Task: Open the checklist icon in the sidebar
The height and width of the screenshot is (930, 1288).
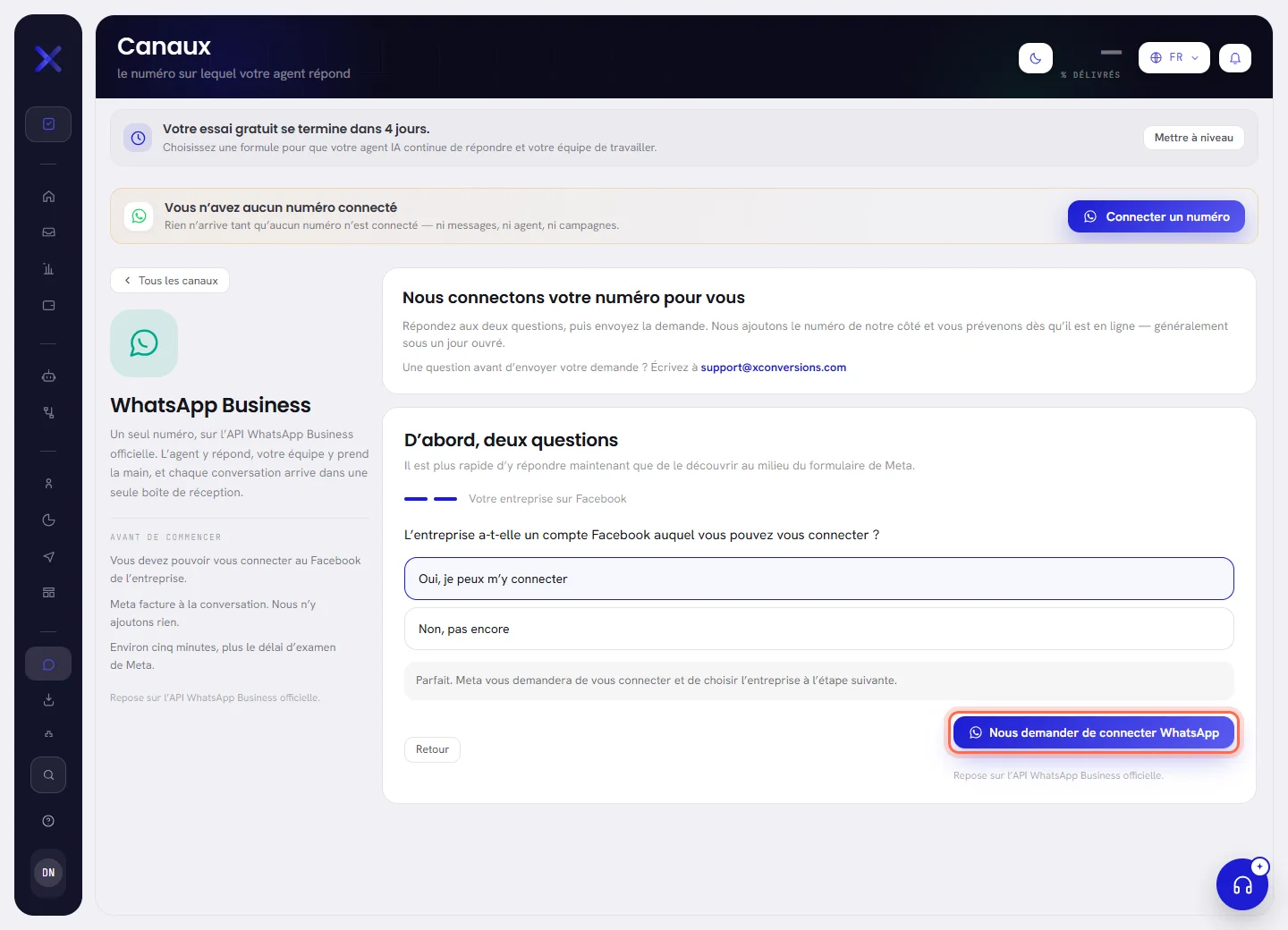Action: 48,124
